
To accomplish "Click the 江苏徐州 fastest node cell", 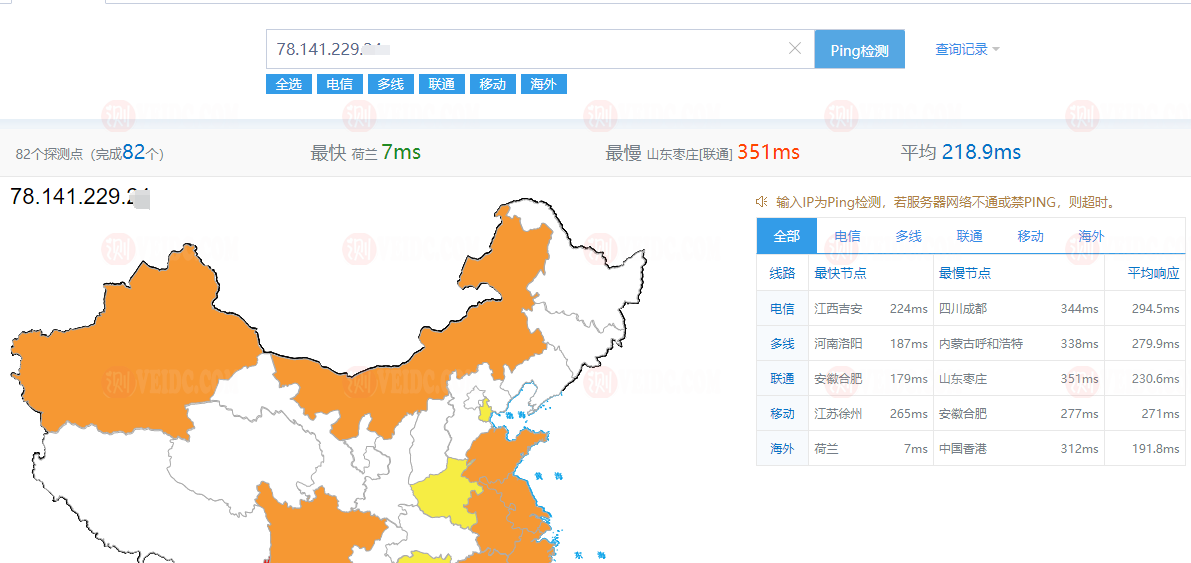I will (838, 413).
